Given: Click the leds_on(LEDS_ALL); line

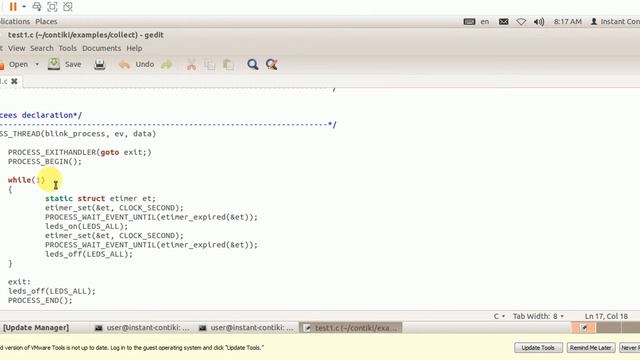Looking at the screenshot, I should [x=86, y=226].
